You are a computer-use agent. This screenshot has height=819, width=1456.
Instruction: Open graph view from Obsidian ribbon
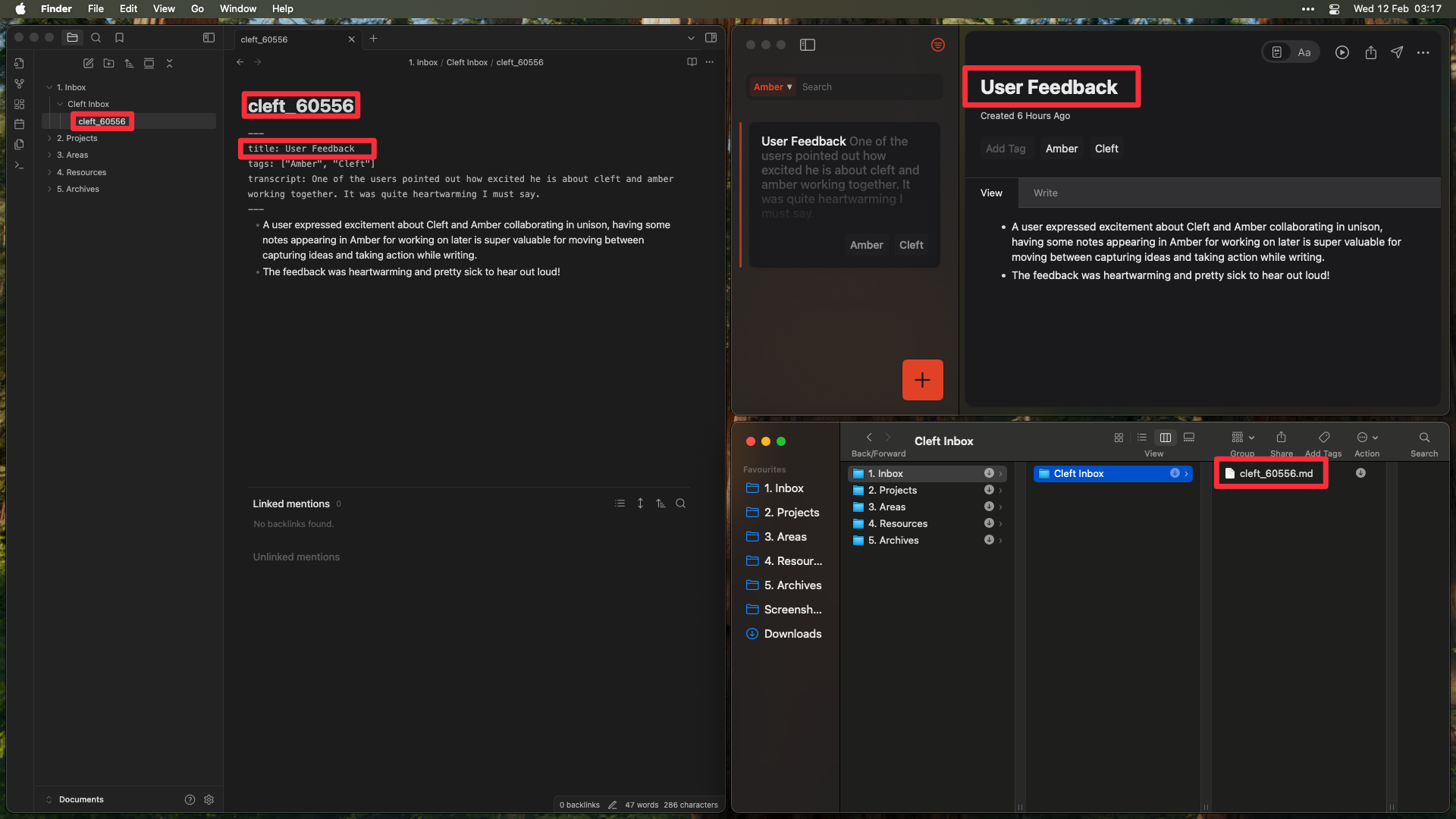20,84
